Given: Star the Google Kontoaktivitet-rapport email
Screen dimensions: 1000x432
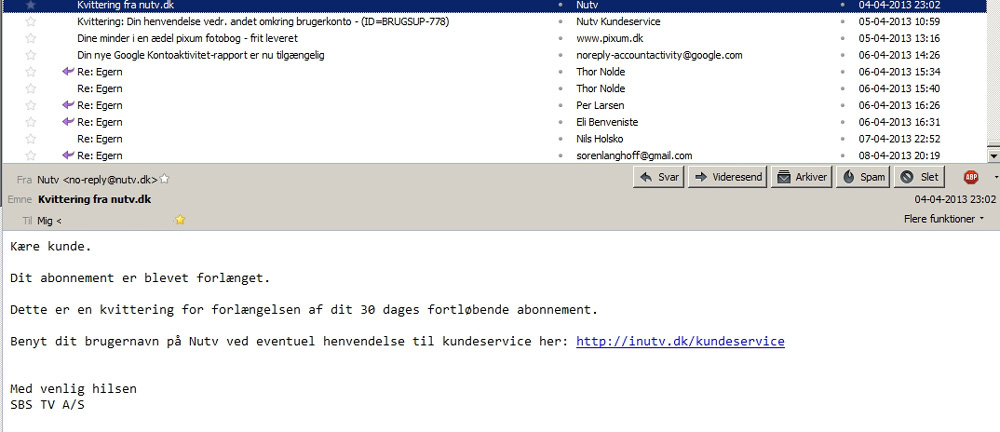Looking at the screenshot, I should [31, 55].
